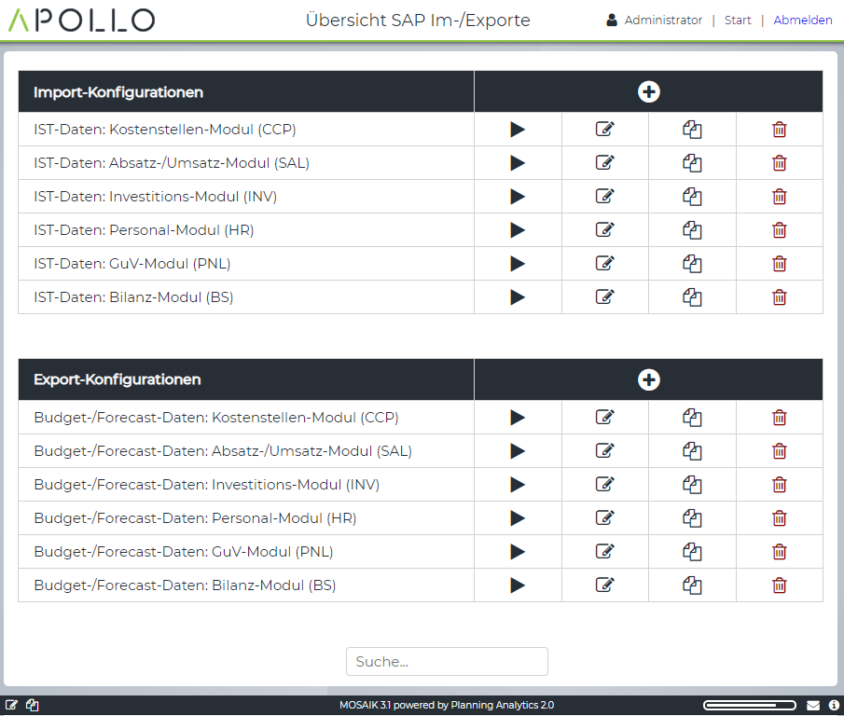Screen dimensions: 844x716
Task: Delete the Budget-/Forecast GuV-Modul (PNL) export
Action: (x=779, y=551)
